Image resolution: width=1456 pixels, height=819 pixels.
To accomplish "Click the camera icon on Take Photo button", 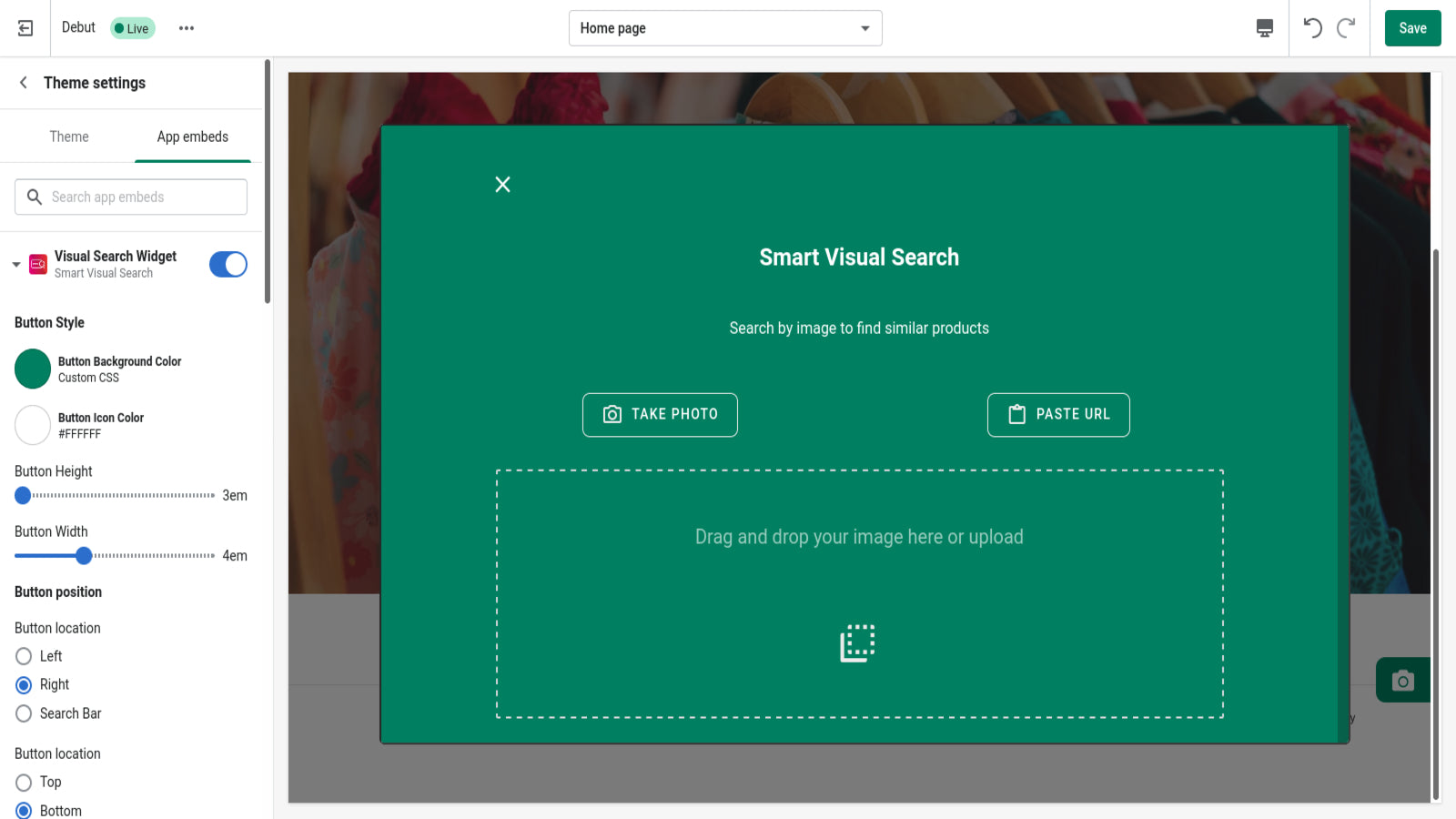I will (611, 414).
